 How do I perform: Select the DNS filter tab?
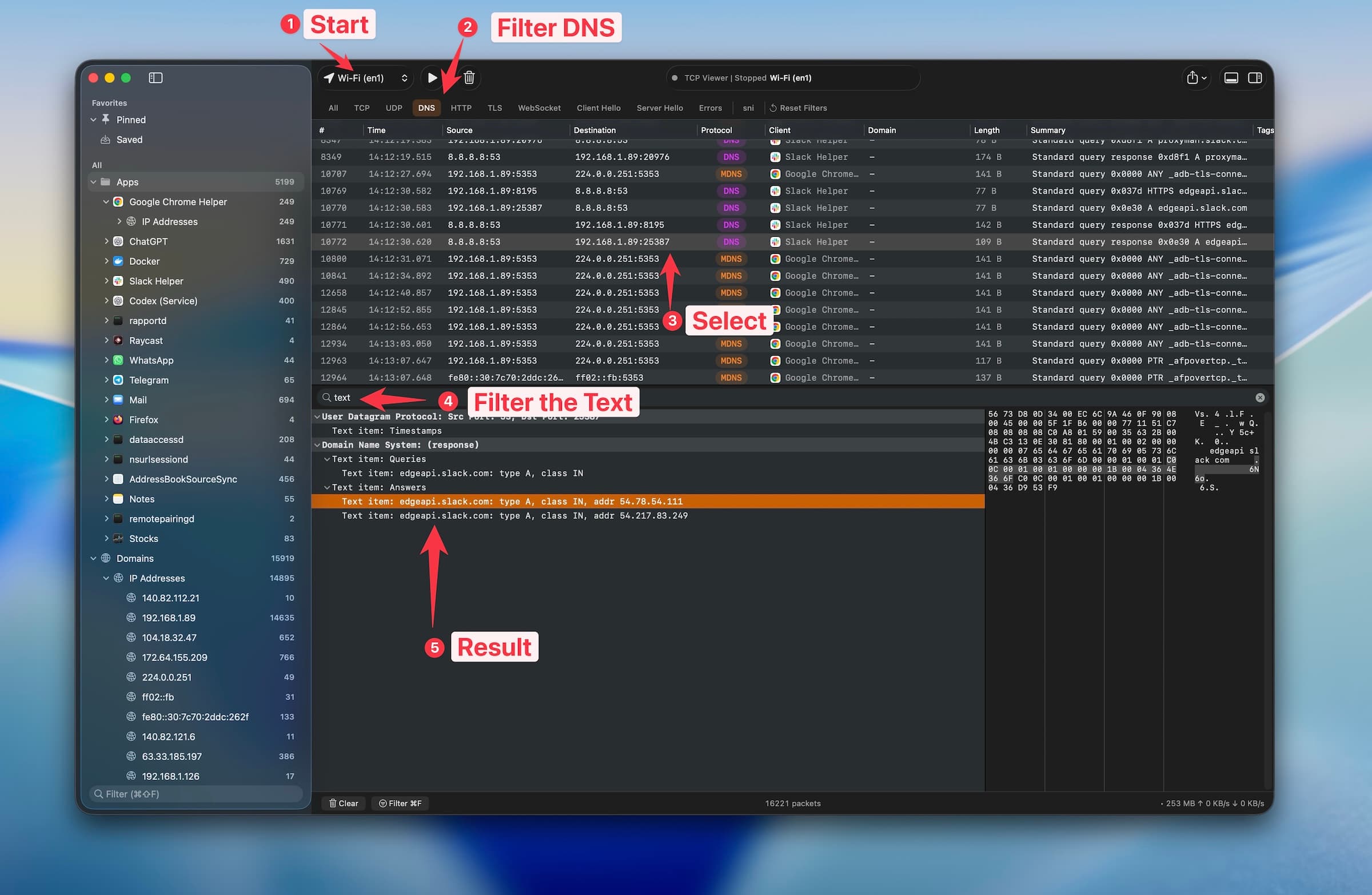pos(426,108)
